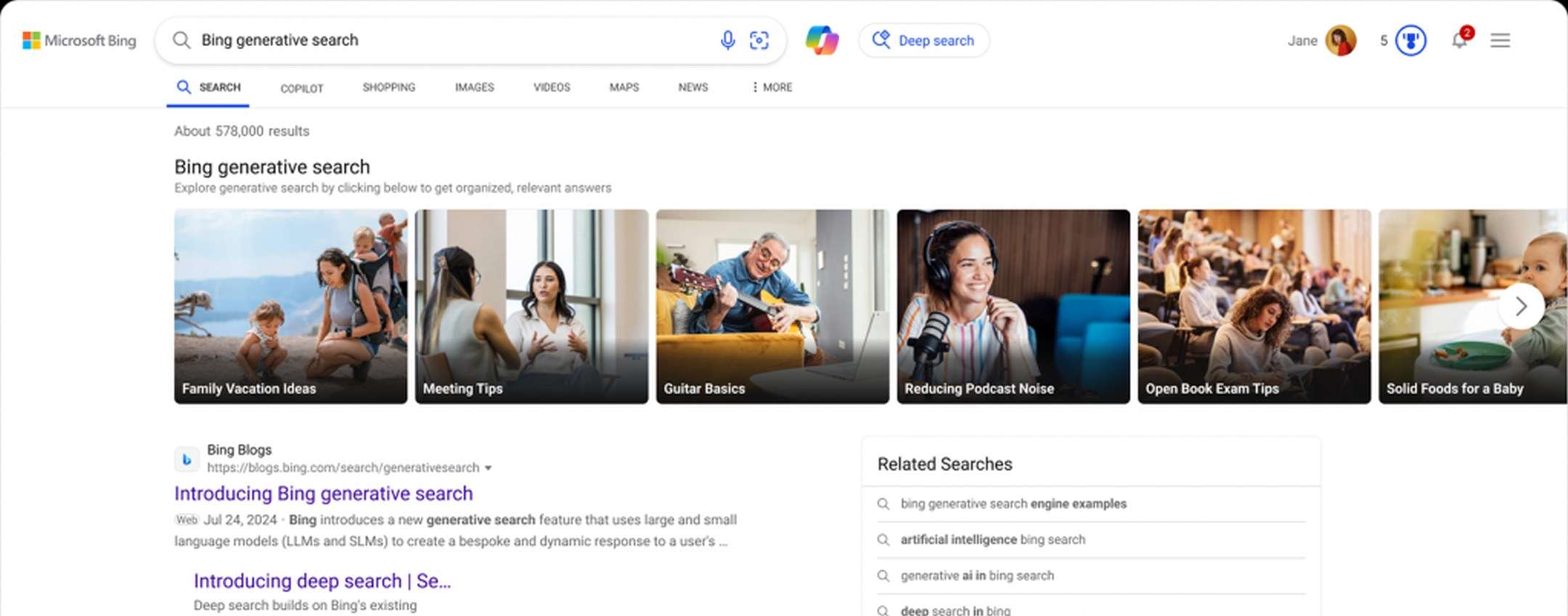Switch to the MAPS tab

tap(624, 87)
